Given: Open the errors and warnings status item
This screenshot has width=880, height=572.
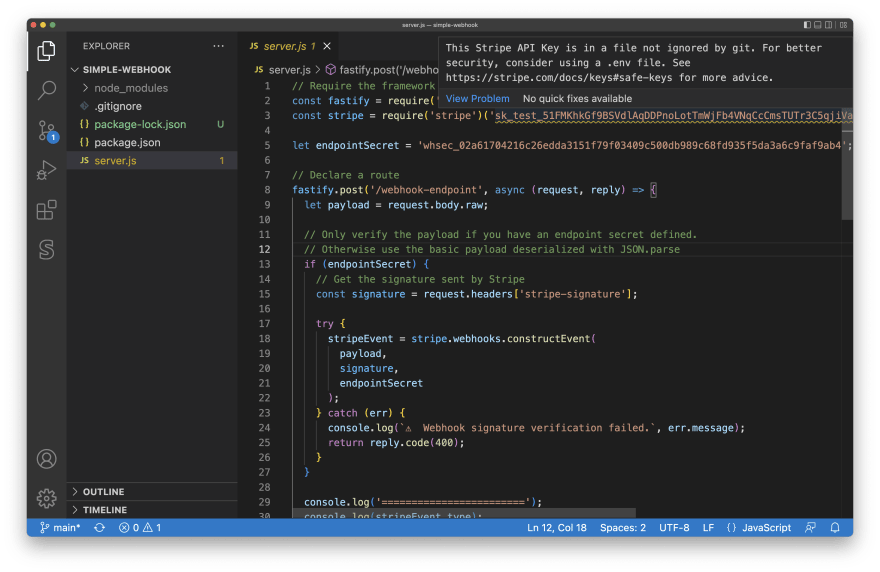Looking at the screenshot, I should click(140, 528).
